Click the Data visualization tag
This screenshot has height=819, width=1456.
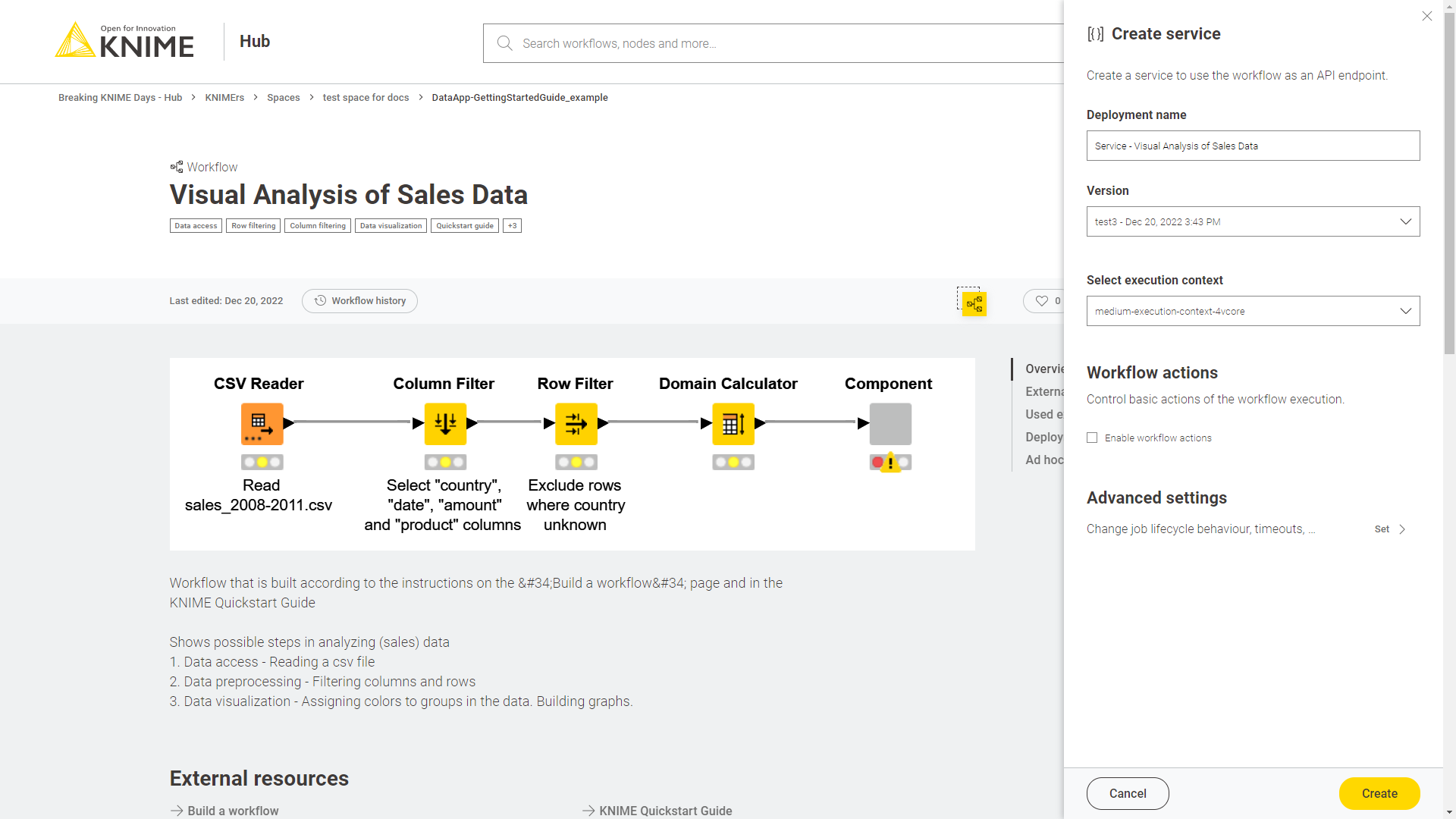[x=391, y=225]
